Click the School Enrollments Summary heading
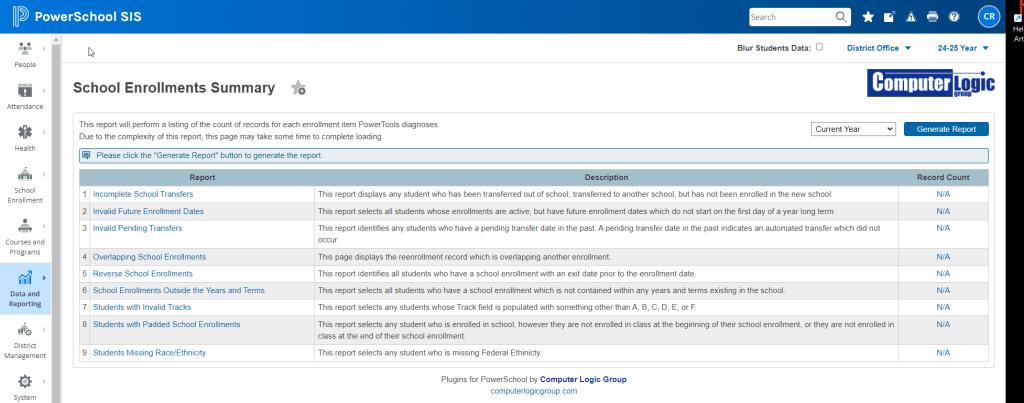 [x=174, y=88]
